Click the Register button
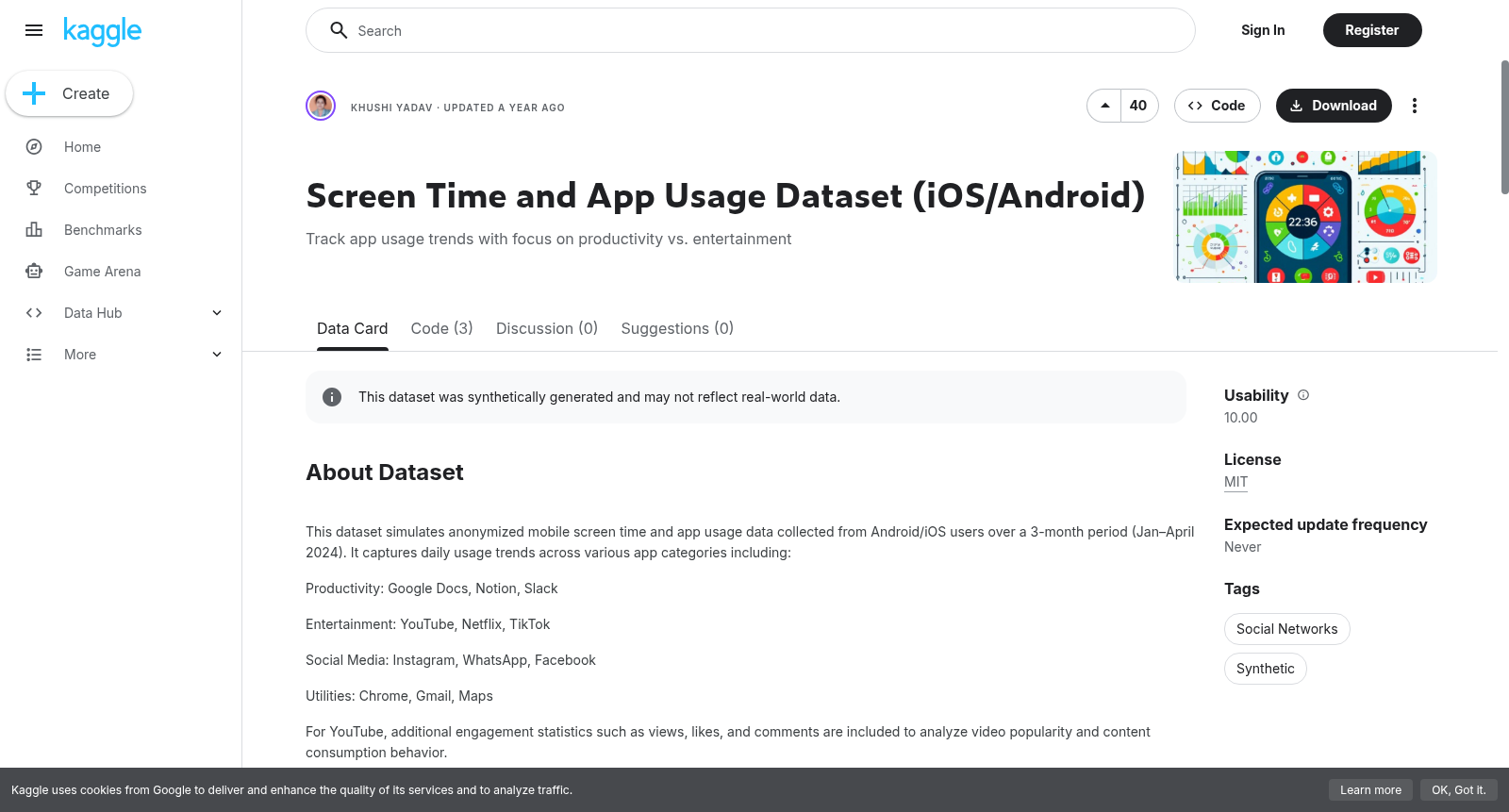 click(x=1371, y=30)
